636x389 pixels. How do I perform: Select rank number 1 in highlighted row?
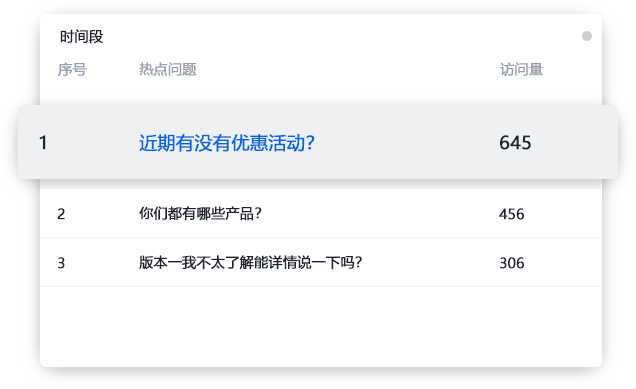43,143
